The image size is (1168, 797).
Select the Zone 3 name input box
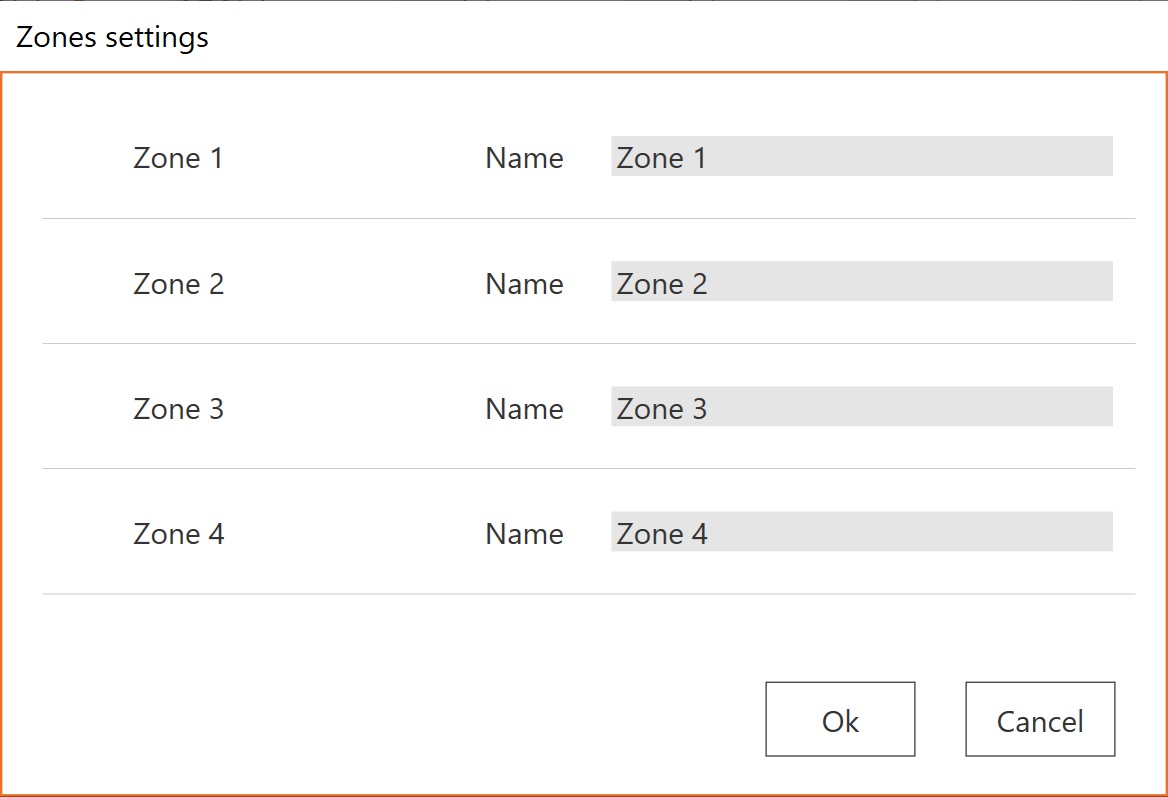[x=861, y=407]
